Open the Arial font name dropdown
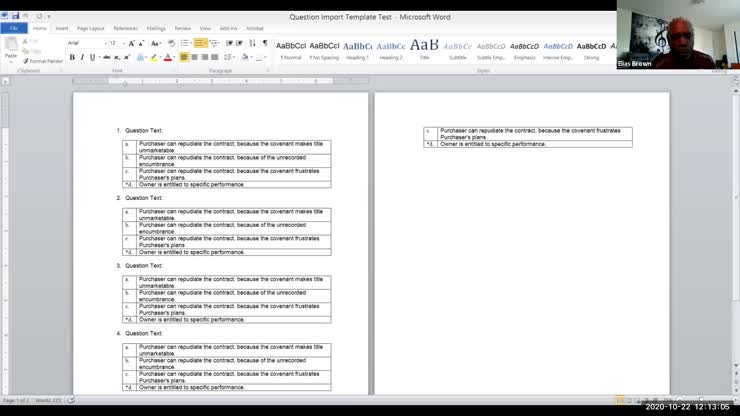 click(105, 43)
